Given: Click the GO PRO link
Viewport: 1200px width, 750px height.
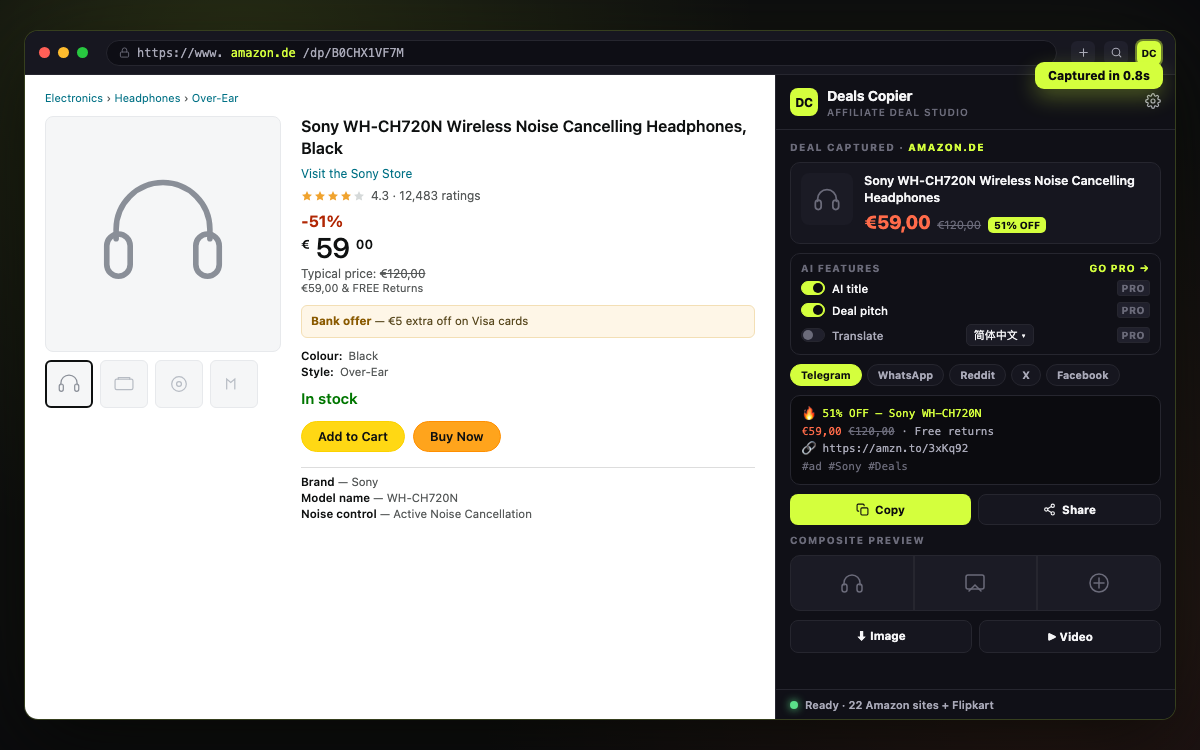Looking at the screenshot, I should click(x=1119, y=268).
